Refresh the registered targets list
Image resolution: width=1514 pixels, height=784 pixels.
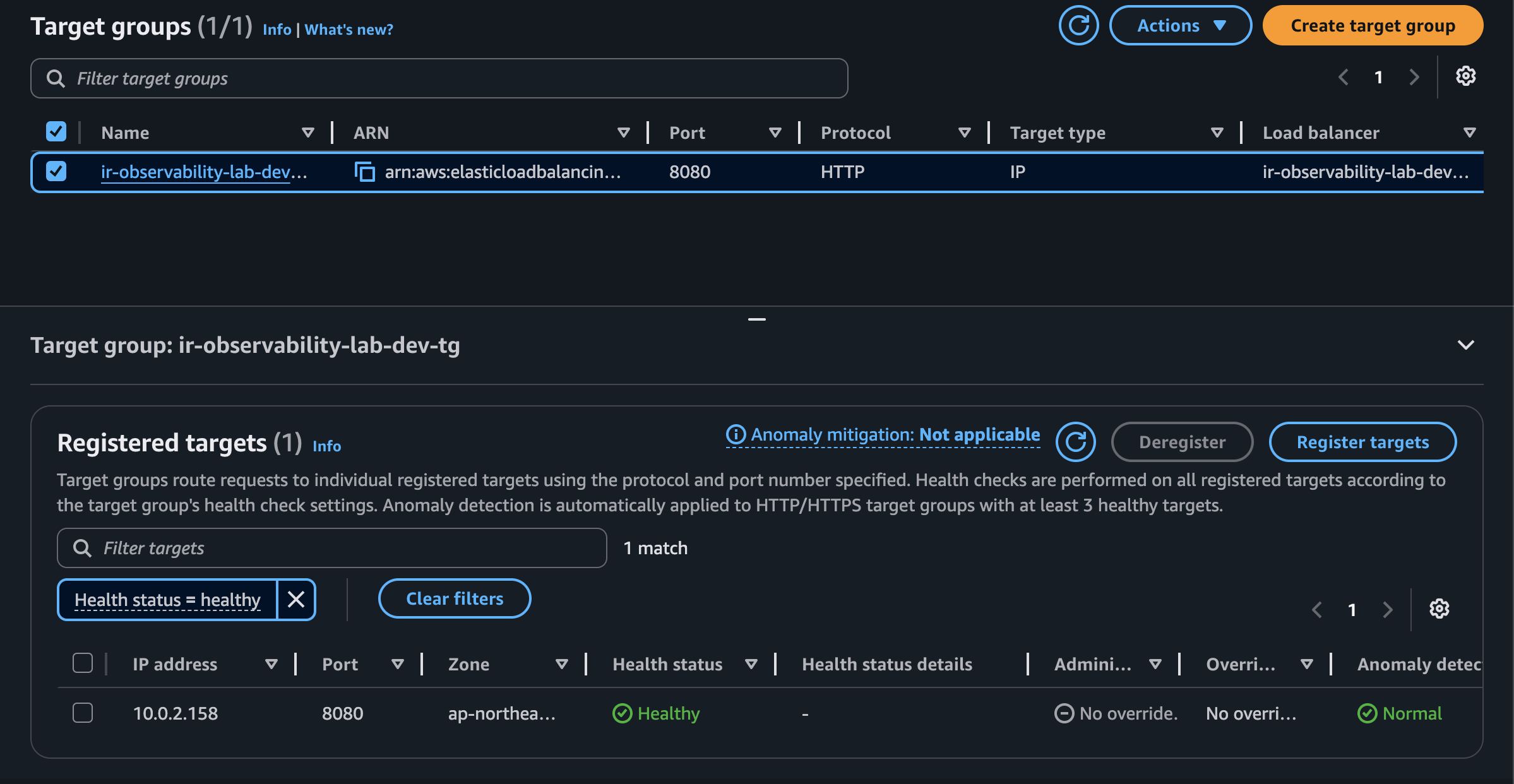pyautogui.click(x=1075, y=442)
